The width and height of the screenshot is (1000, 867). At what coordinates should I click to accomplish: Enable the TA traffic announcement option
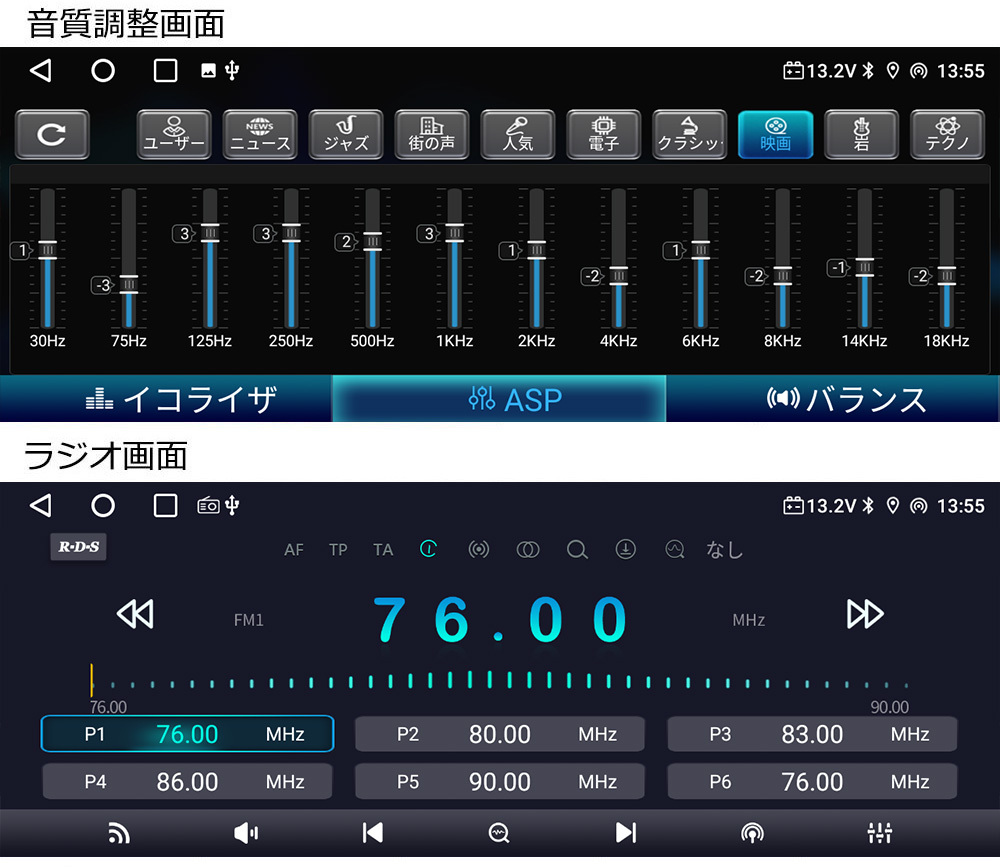point(383,550)
